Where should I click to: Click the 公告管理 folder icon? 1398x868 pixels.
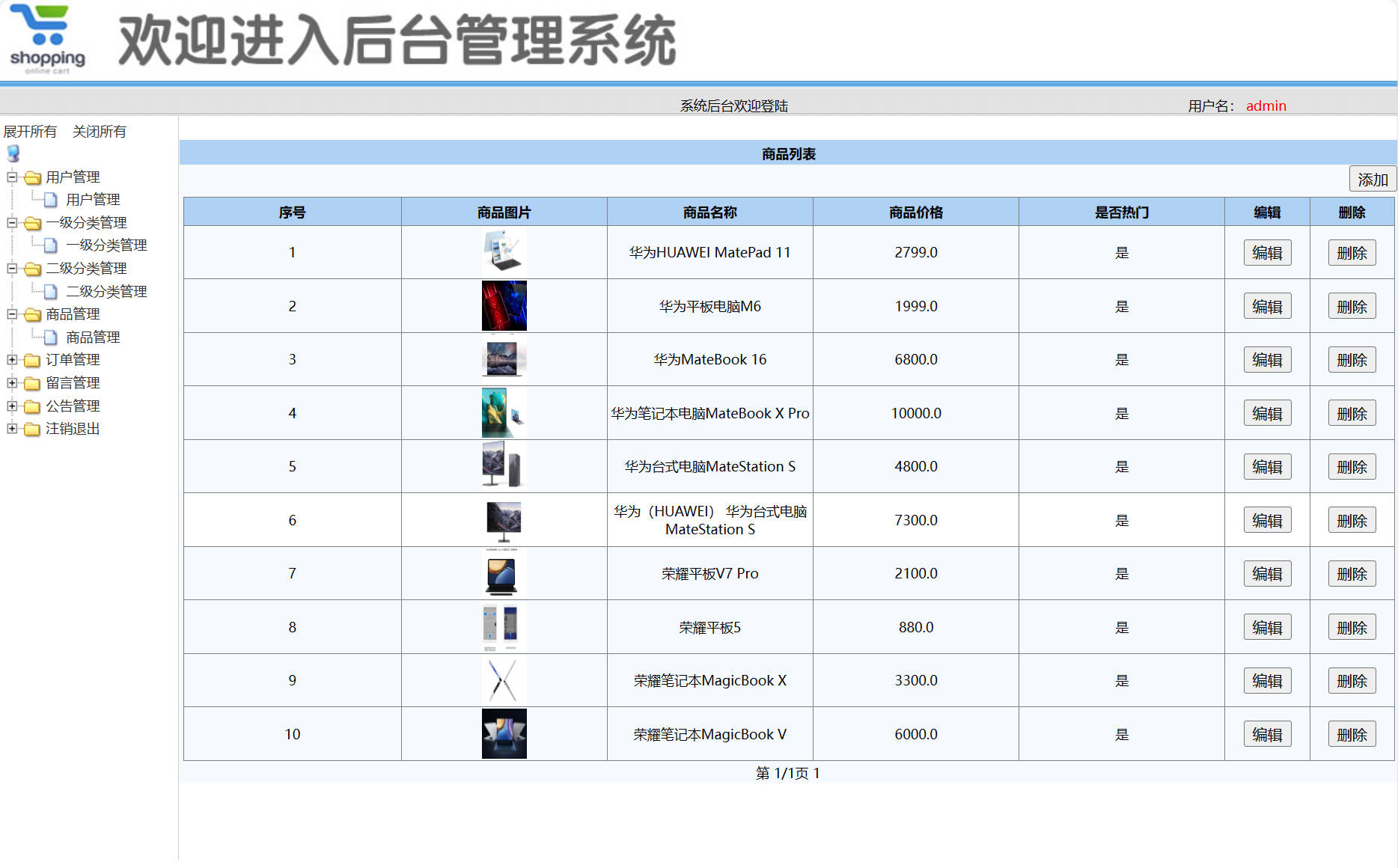point(31,406)
